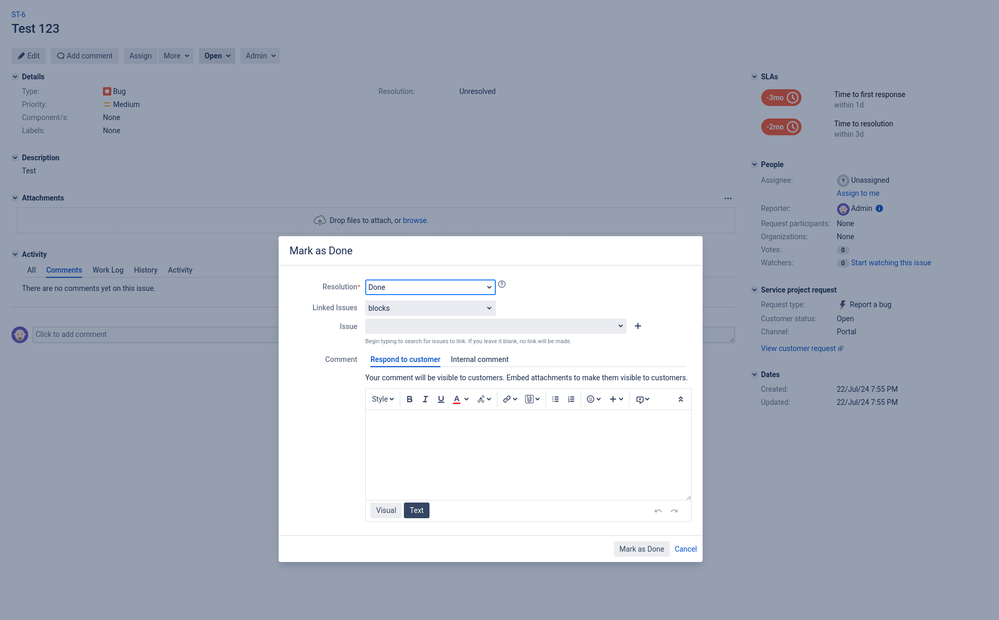This screenshot has width=999, height=620.
Task: Click the undo arrow in editor
Action: coord(658,511)
